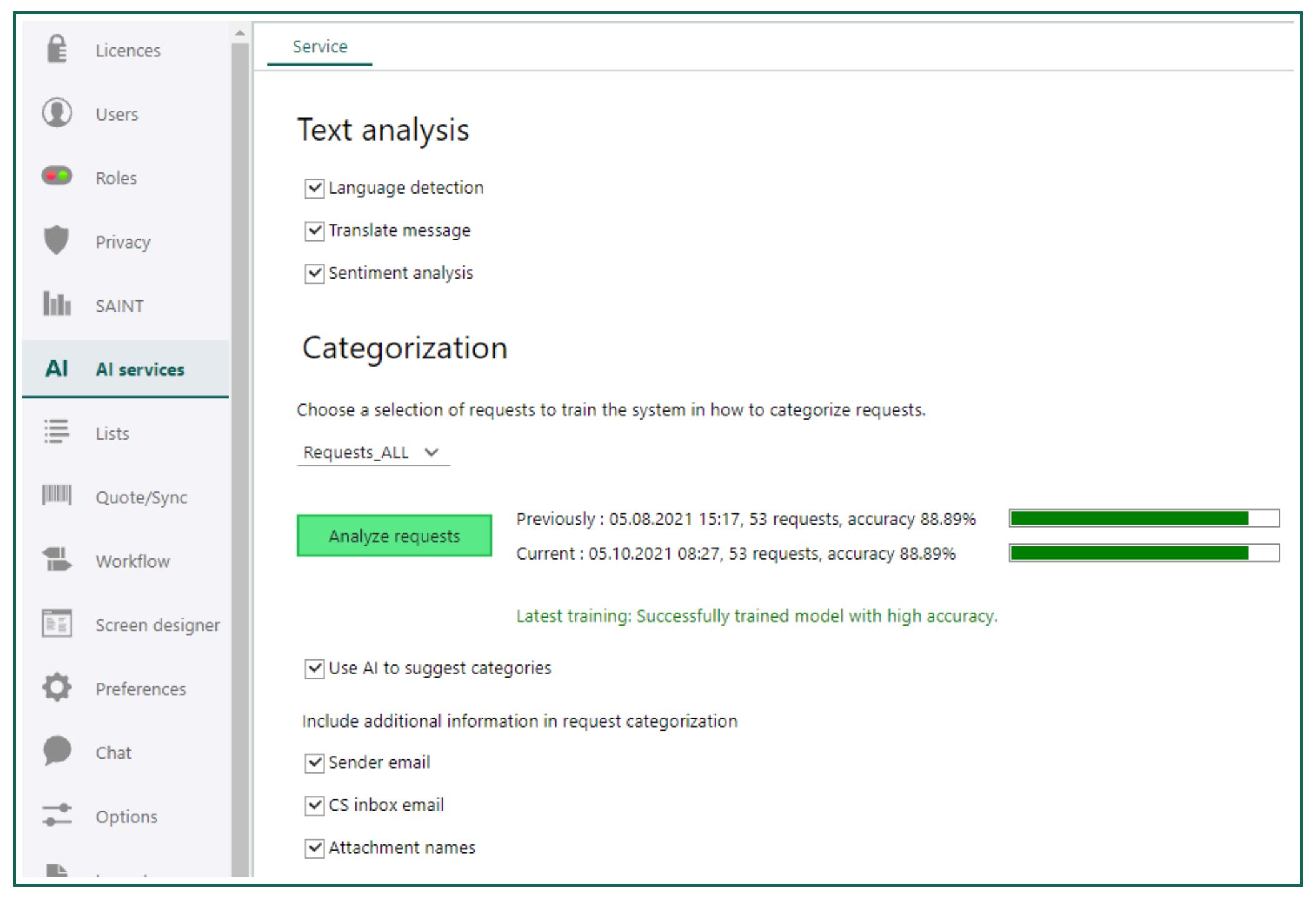Screen dimensions: 1316x898
Task: Click the Quote/Sync barcode icon
Action: (57, 495)
